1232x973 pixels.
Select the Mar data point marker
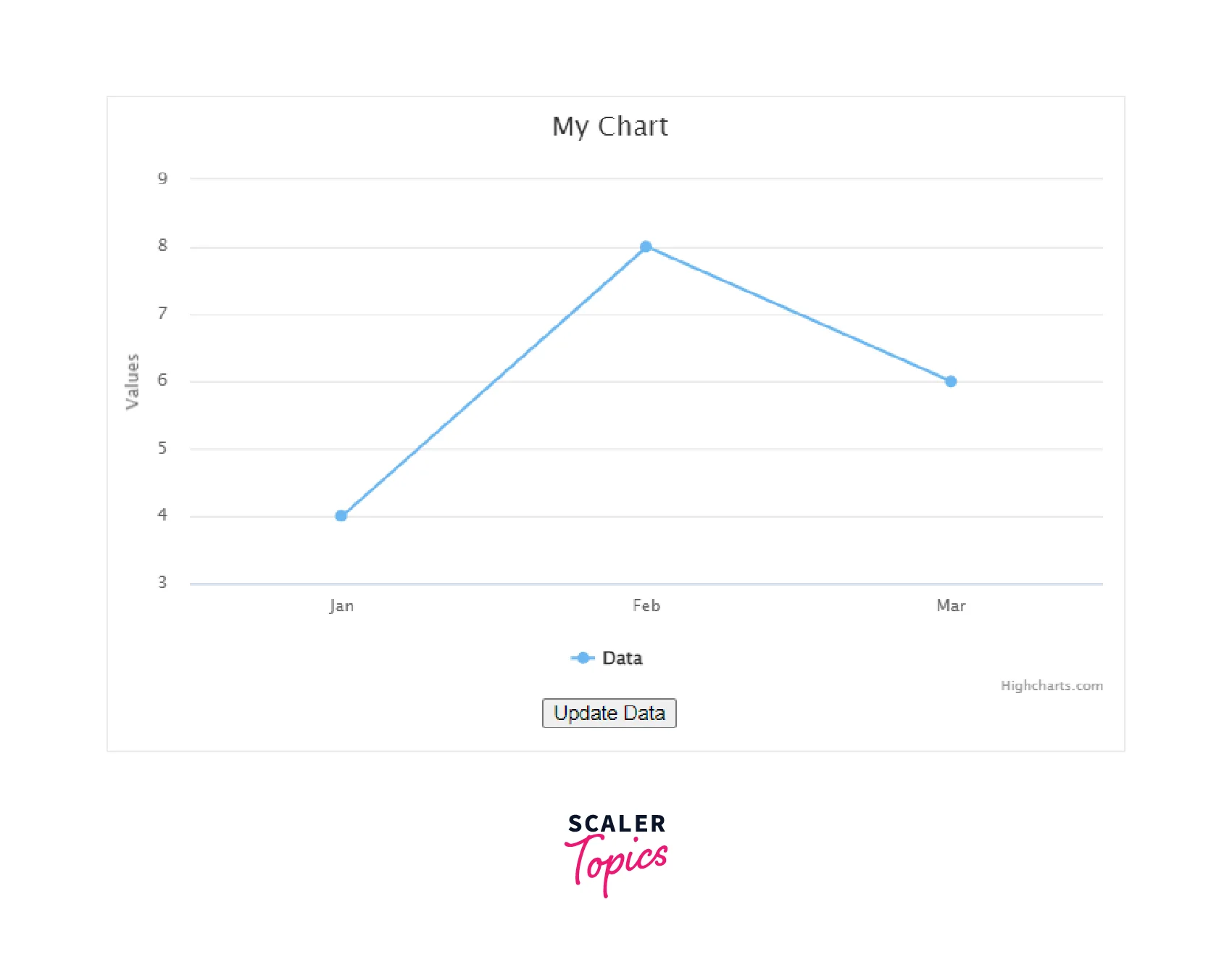point(951,381)
